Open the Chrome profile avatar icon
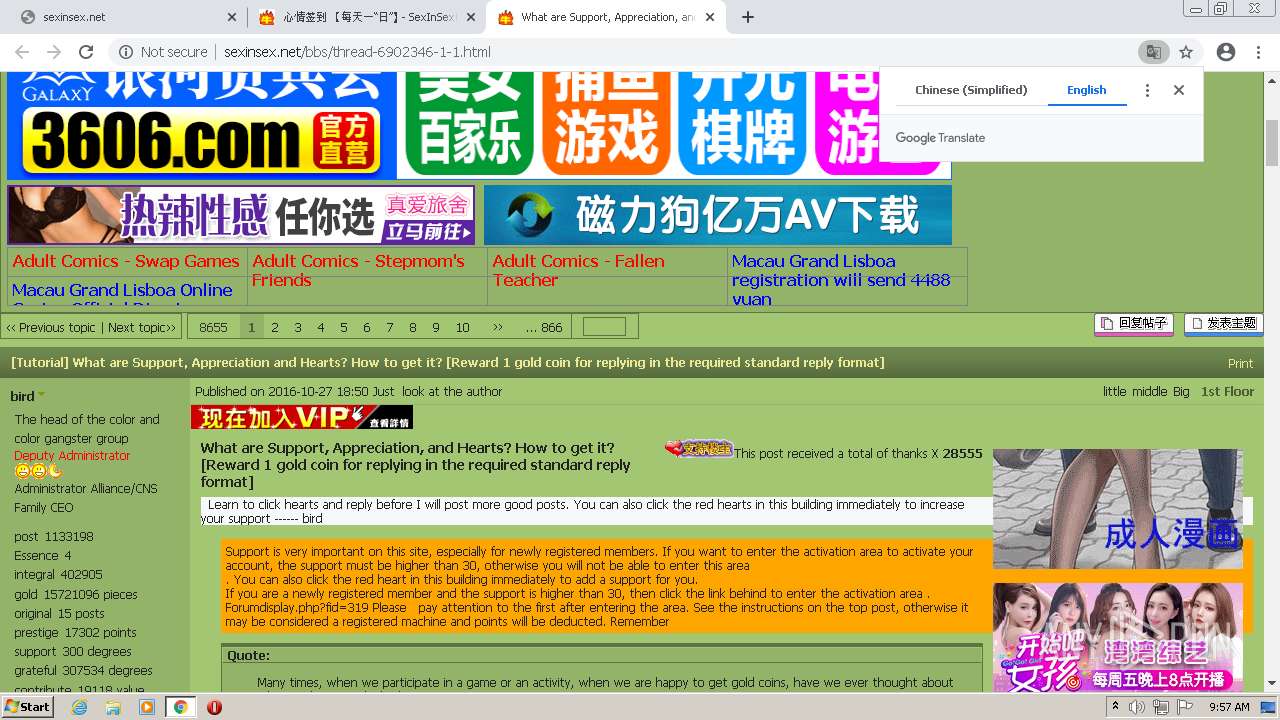The image size is (1280, 720). pos(1225,52)
